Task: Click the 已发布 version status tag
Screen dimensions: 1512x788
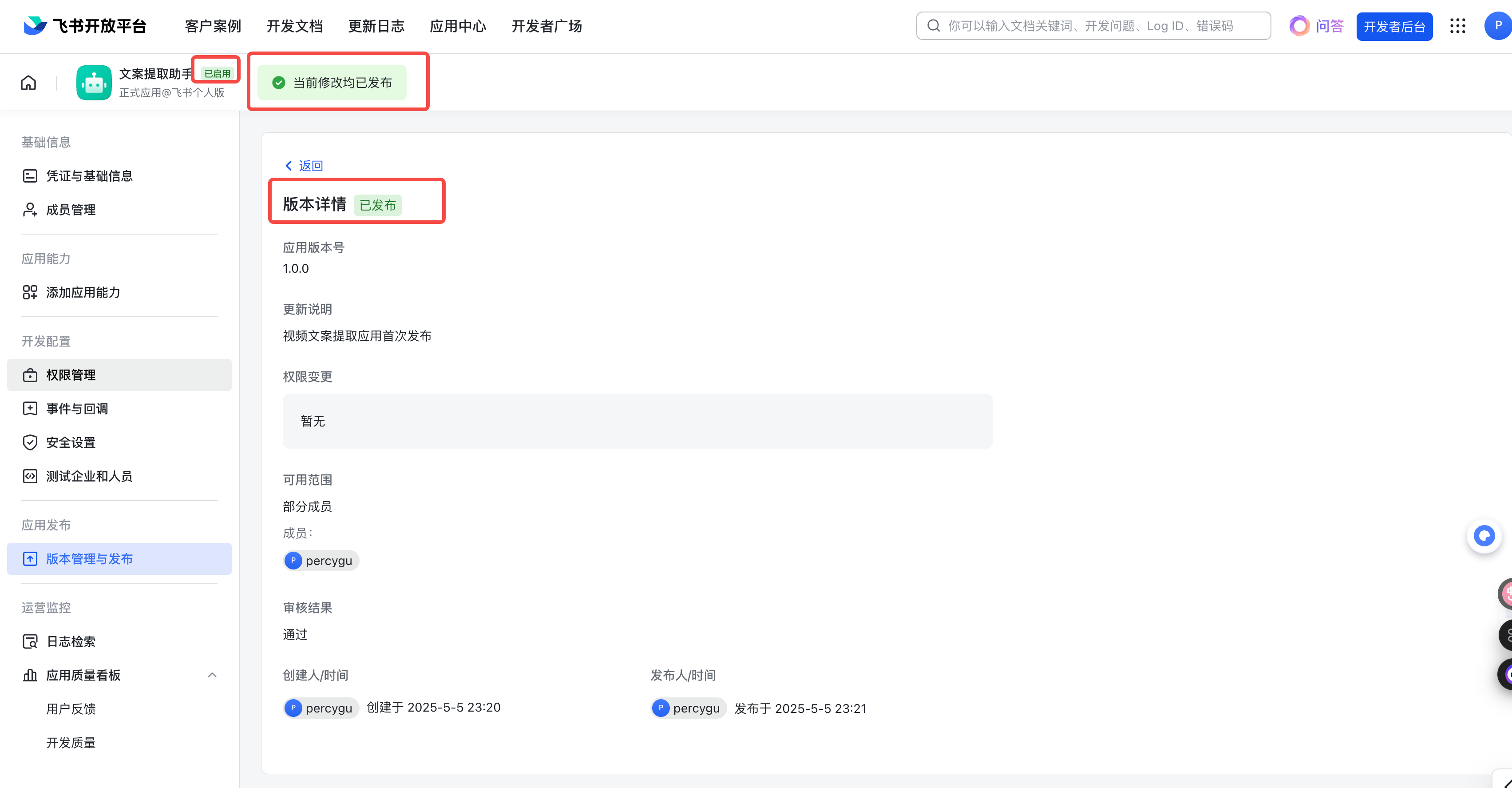Action: click(x=377, y=205)
